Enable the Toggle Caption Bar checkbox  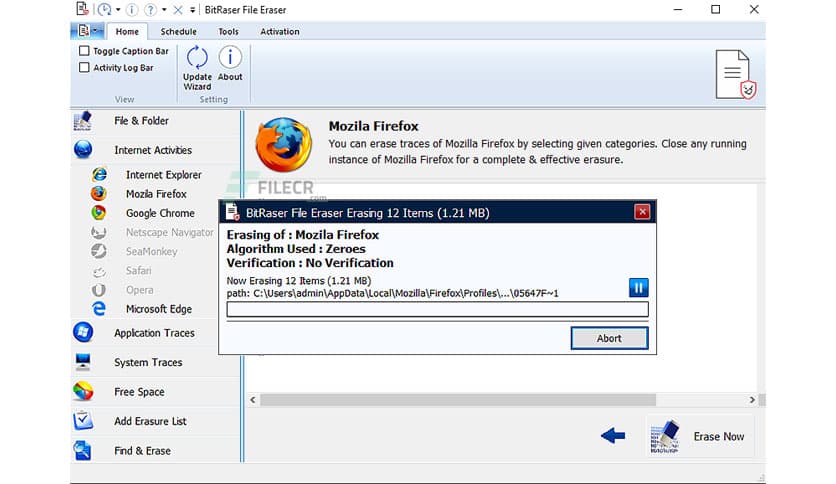[84, 51]
